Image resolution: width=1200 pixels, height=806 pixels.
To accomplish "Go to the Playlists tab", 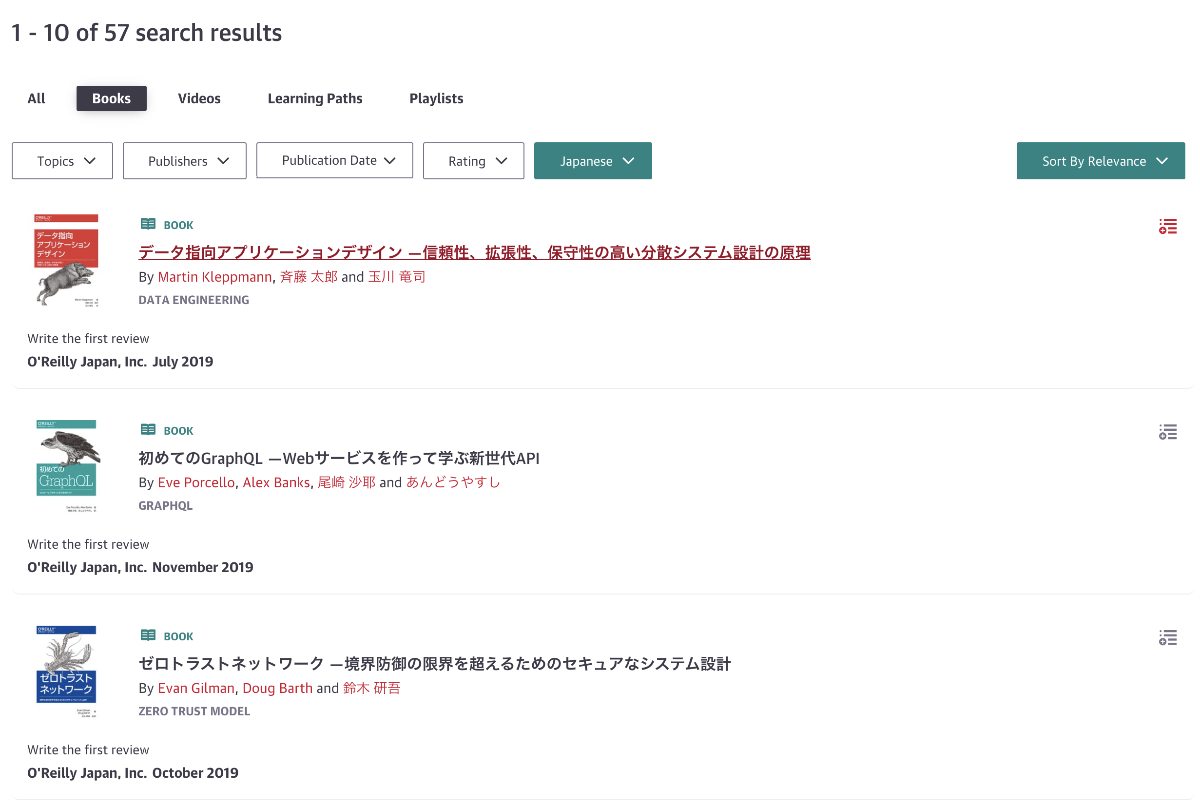I will click(436, 98).
